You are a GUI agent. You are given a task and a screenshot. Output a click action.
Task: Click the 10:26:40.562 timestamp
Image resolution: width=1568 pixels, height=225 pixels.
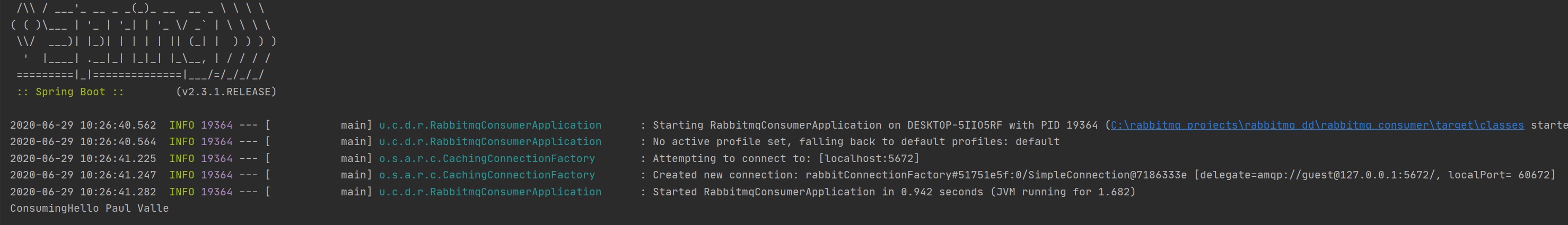tap(83, 125)
